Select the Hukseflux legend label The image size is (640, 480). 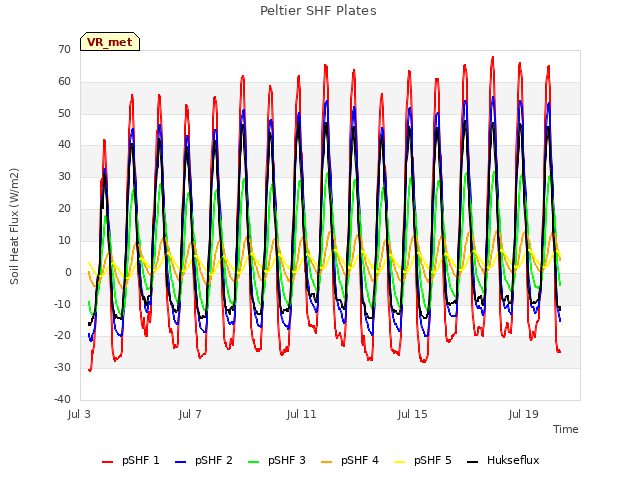pyautogui.click(x=513, y=460)
